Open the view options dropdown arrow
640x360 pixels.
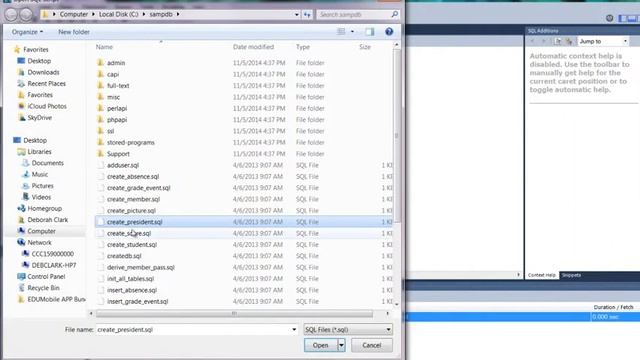tap(352, 31)
